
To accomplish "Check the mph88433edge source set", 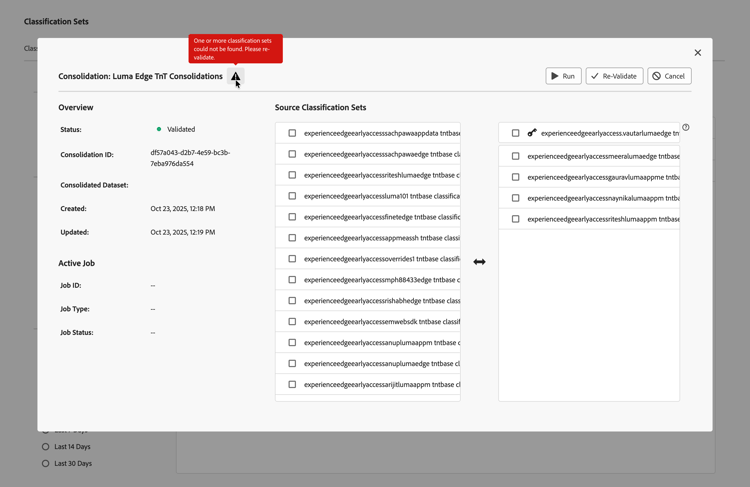I will point(292,280).
